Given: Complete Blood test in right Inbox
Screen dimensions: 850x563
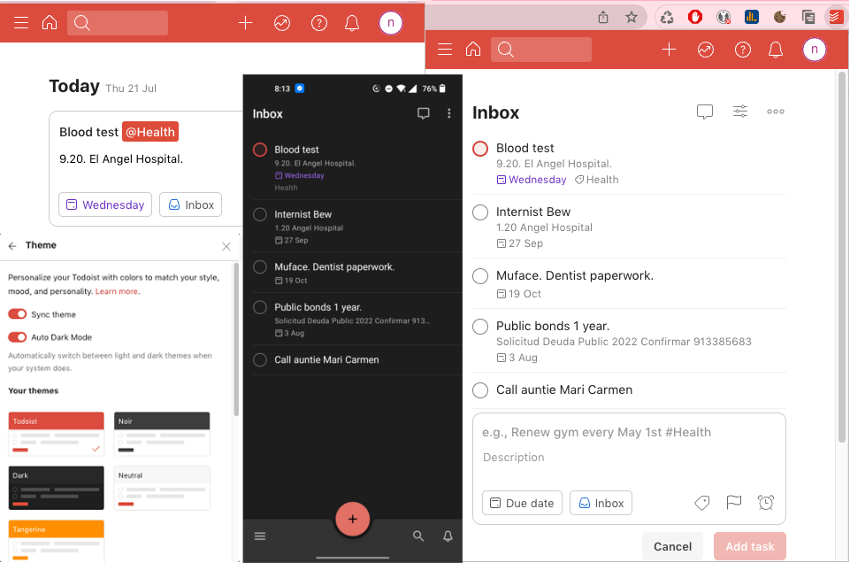Looking at the screenshot, I should (480, 148).
